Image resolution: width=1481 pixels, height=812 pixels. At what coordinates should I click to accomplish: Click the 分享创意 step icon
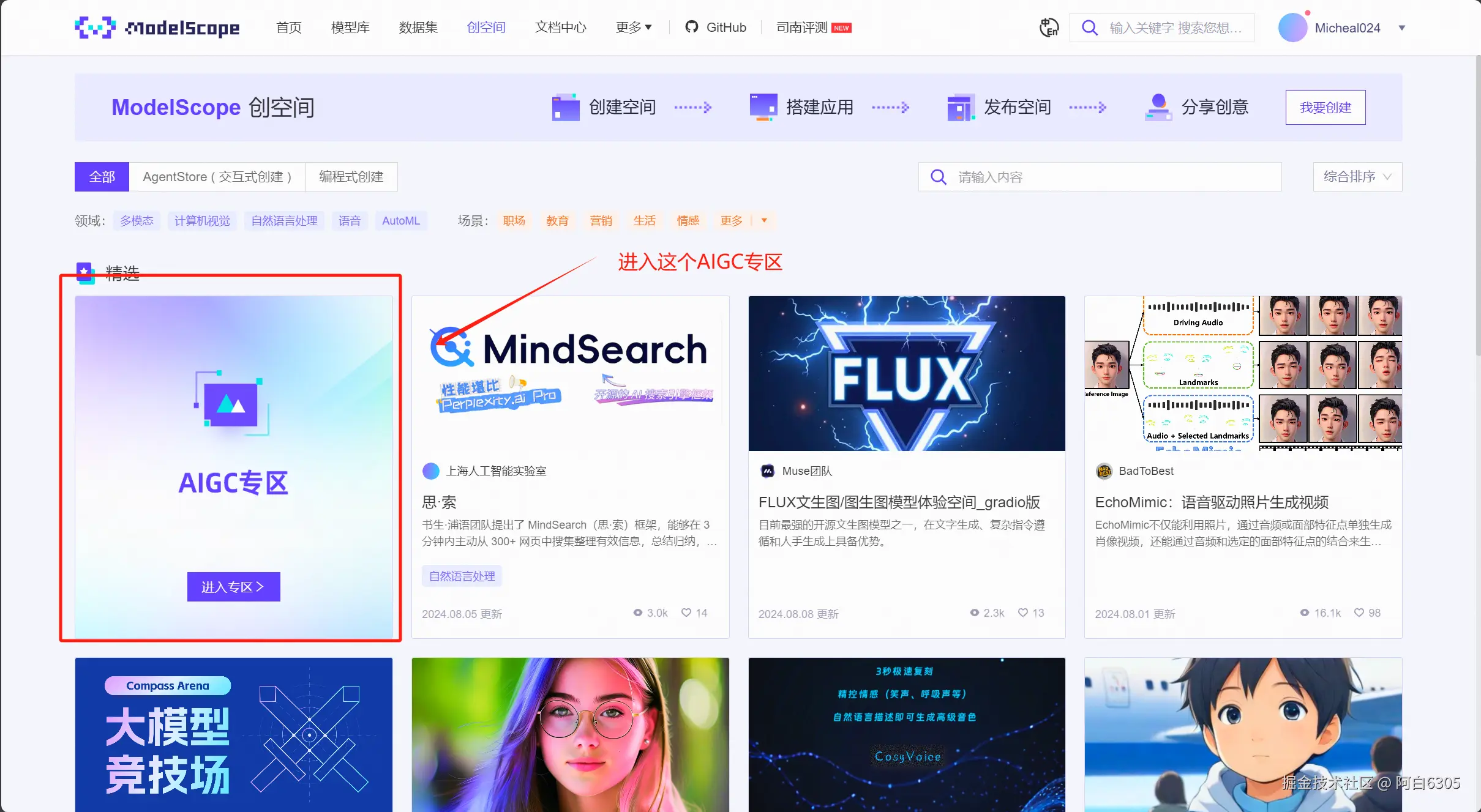(x=1158, y=108)
